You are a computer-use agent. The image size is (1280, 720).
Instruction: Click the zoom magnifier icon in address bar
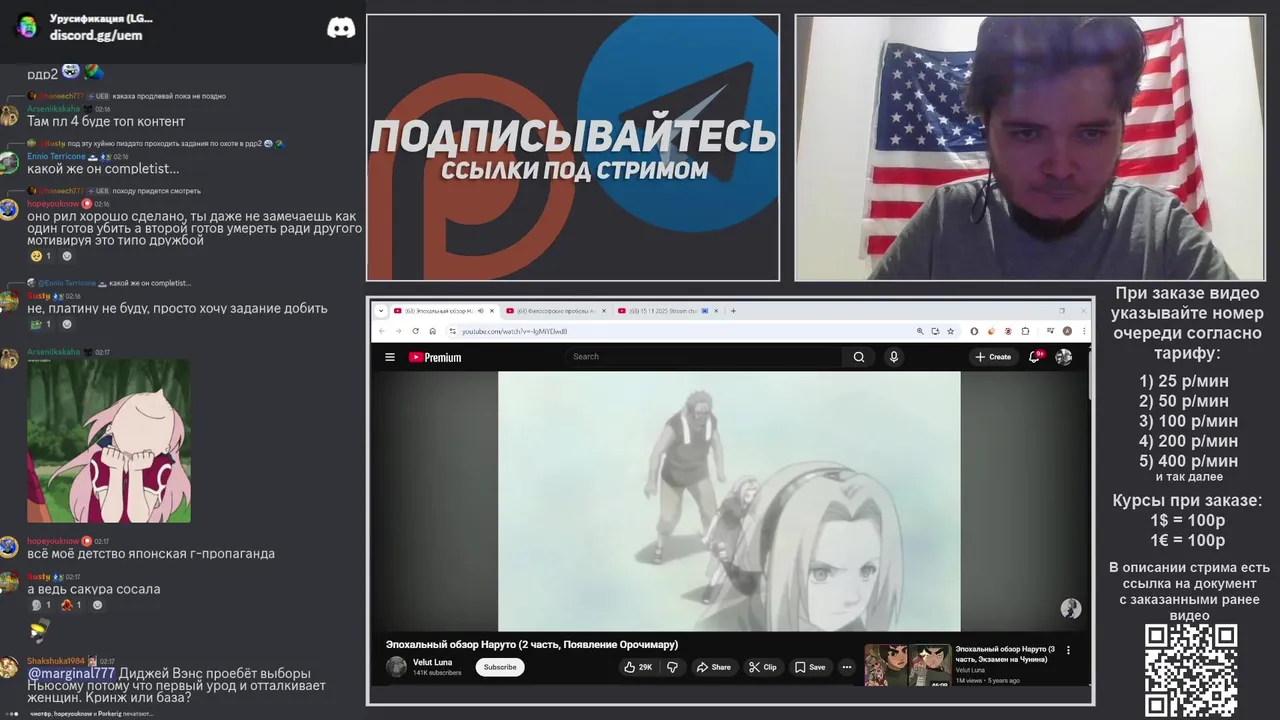pos(919,331)
